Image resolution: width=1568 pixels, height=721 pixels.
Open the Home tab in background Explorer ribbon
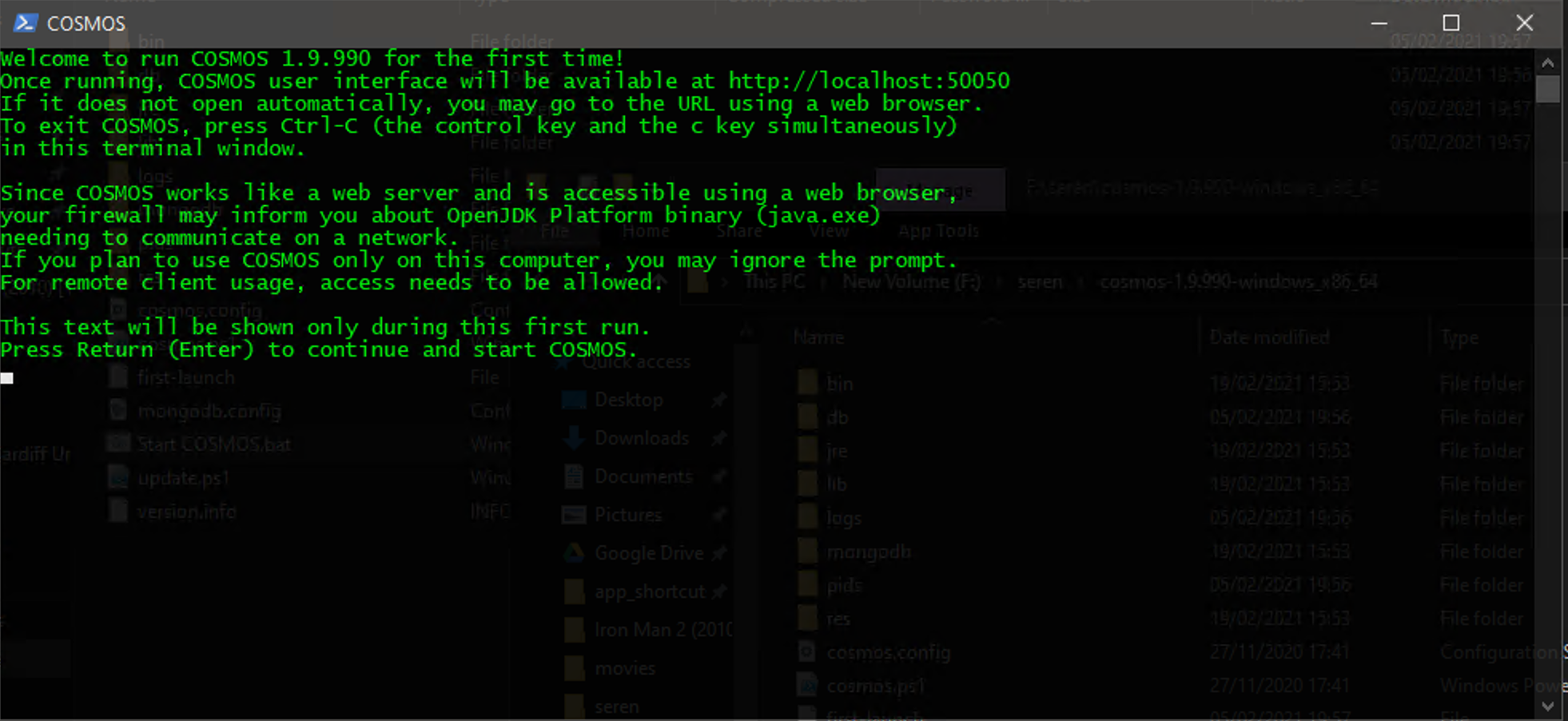tap(646, 231)
